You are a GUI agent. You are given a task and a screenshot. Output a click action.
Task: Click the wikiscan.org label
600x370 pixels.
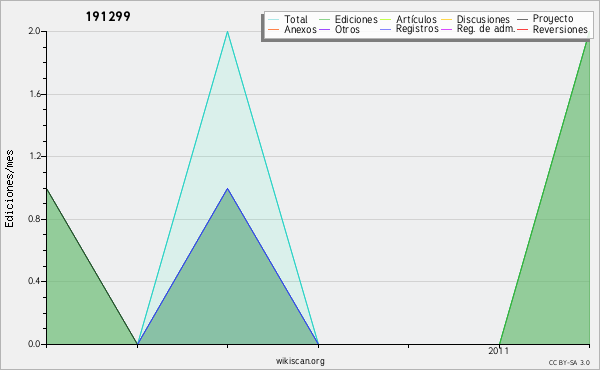300,361
